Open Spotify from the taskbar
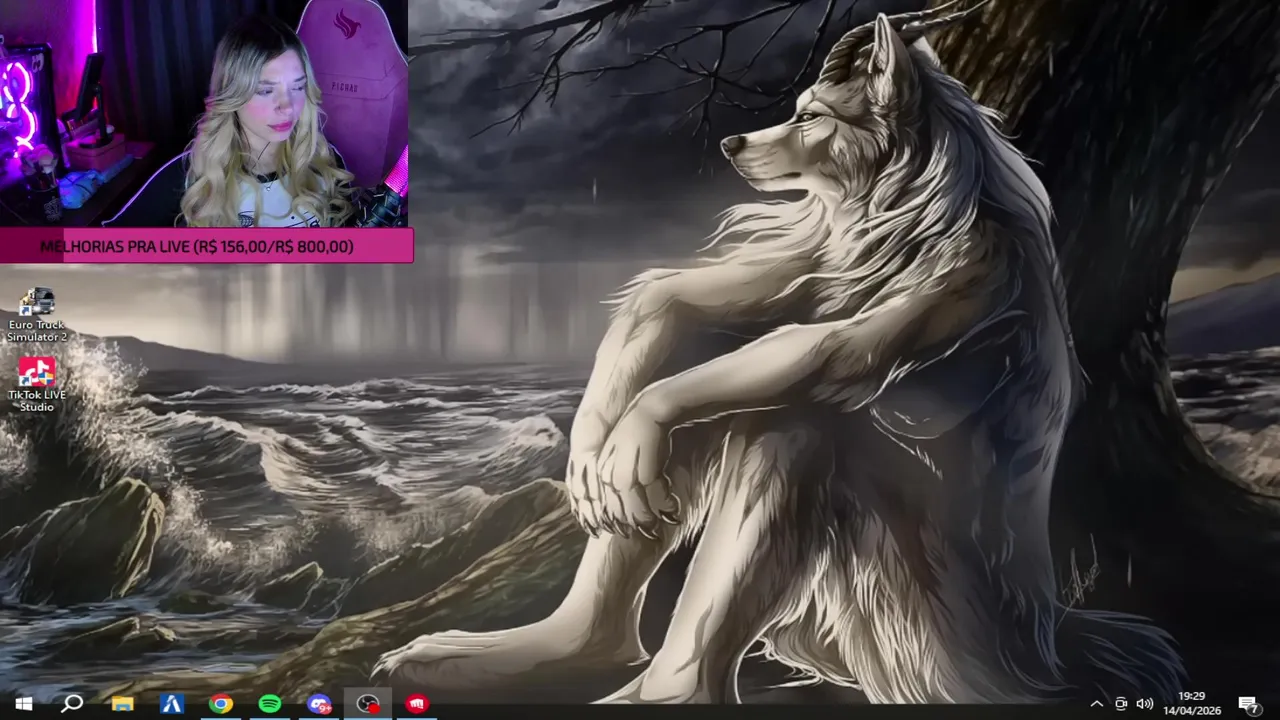 point(269,704)
